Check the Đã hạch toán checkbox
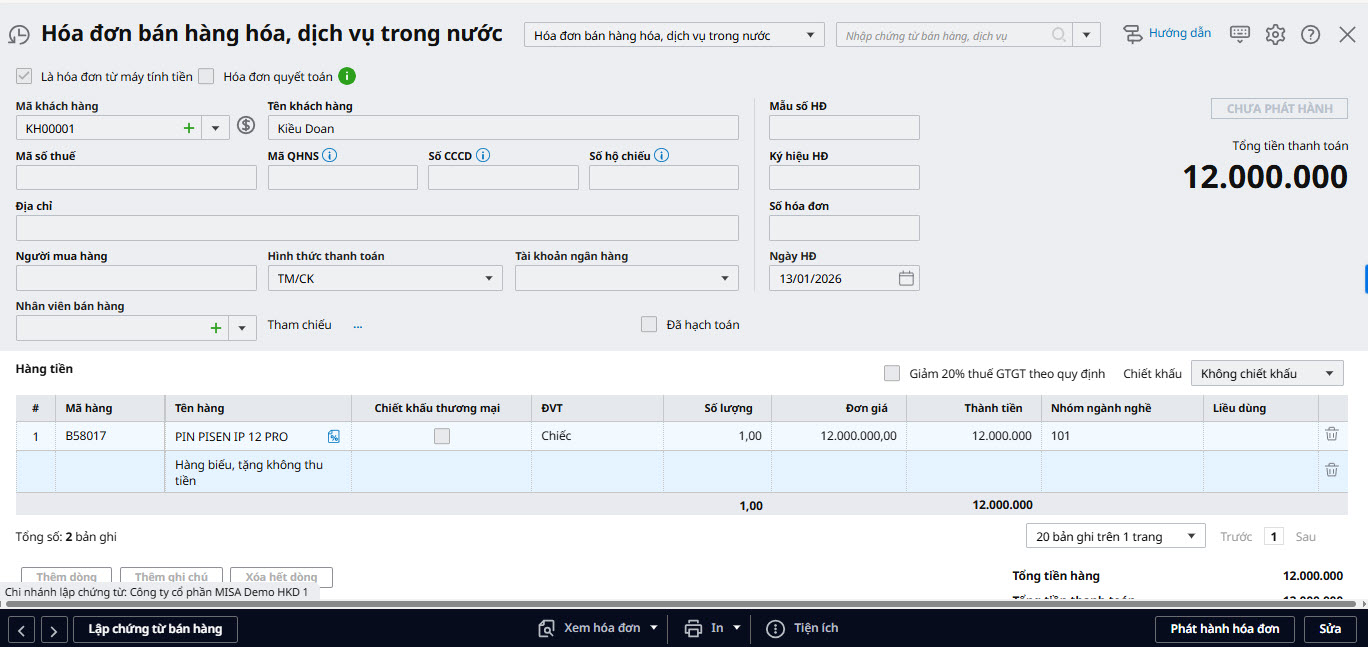 (x=649, y=324)
